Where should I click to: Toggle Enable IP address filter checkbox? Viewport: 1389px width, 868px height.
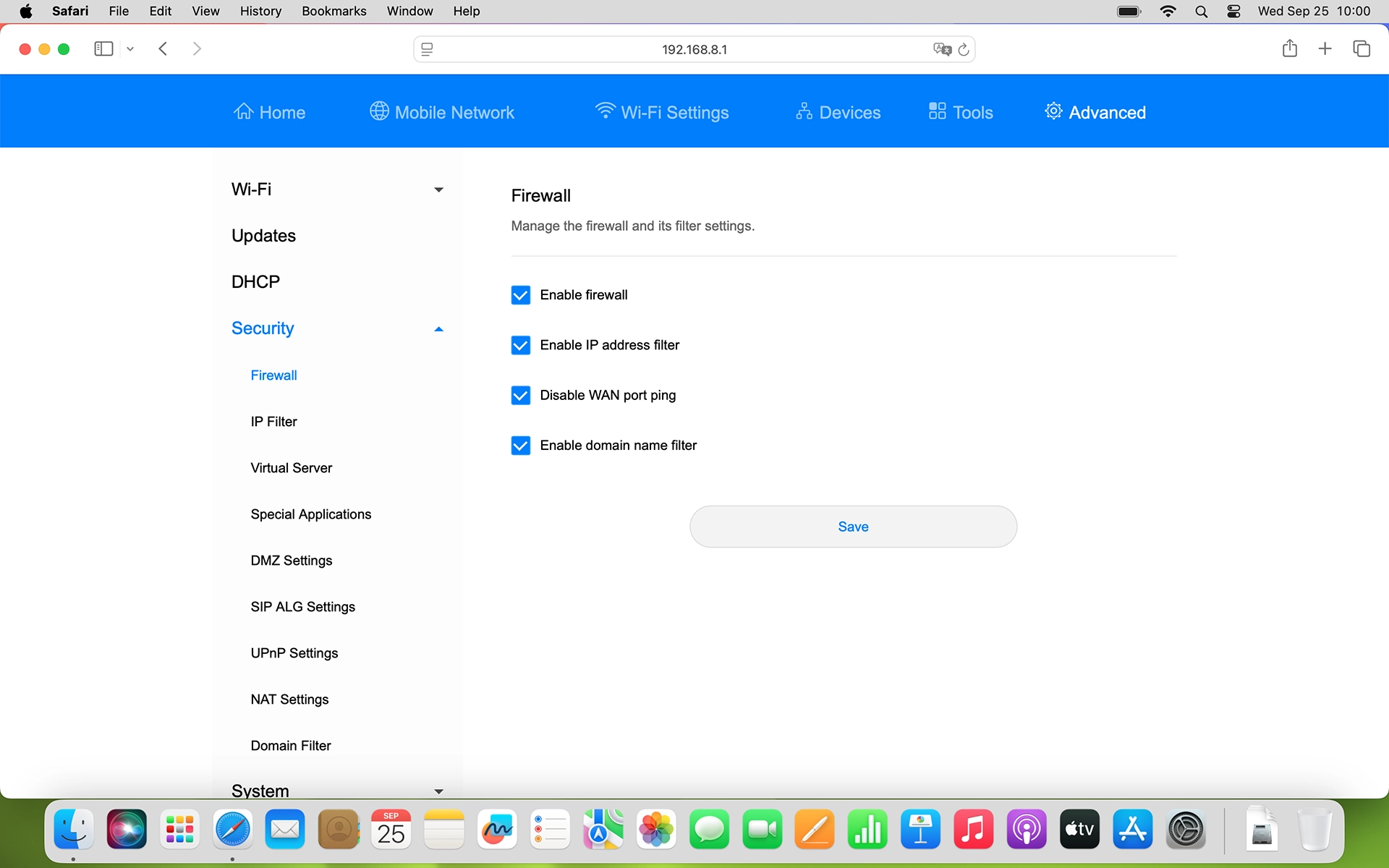[521, 345]
